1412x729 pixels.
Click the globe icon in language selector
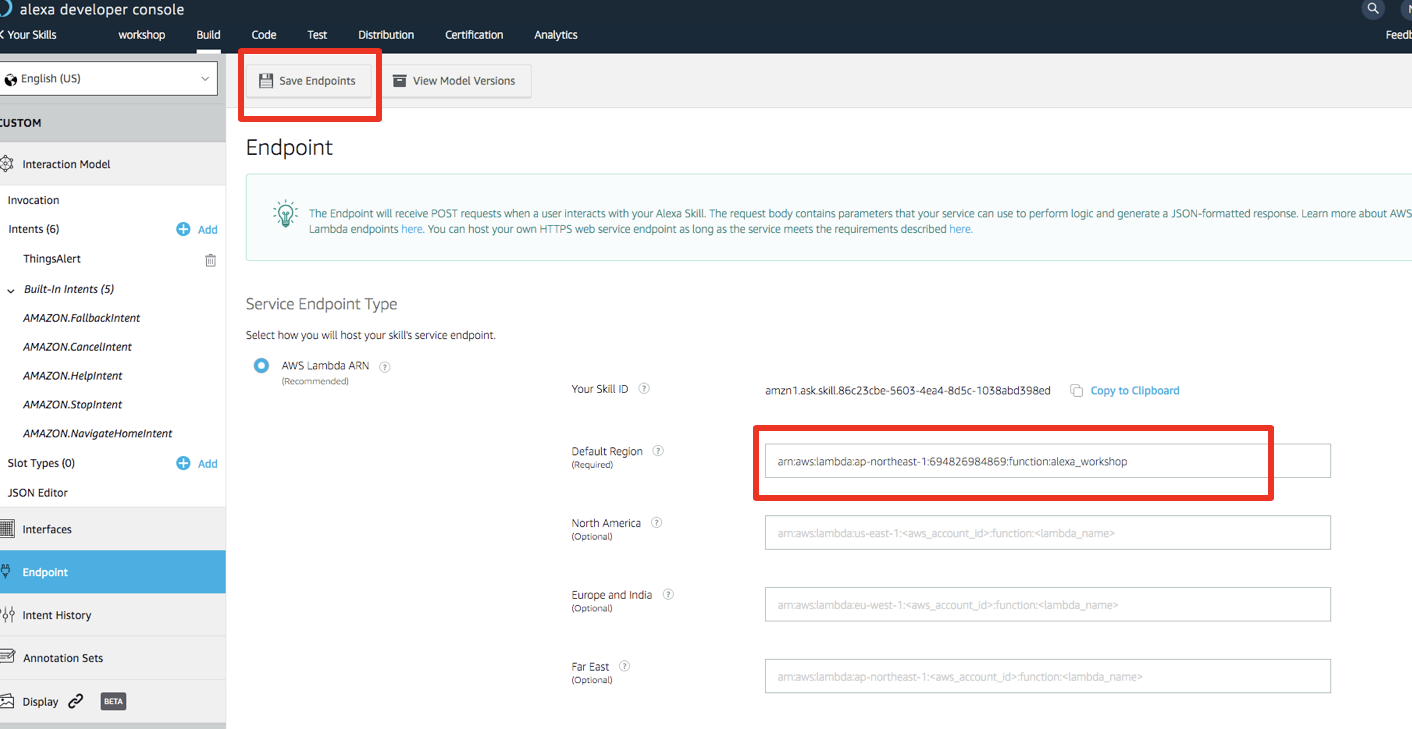[x=11, y=79]
